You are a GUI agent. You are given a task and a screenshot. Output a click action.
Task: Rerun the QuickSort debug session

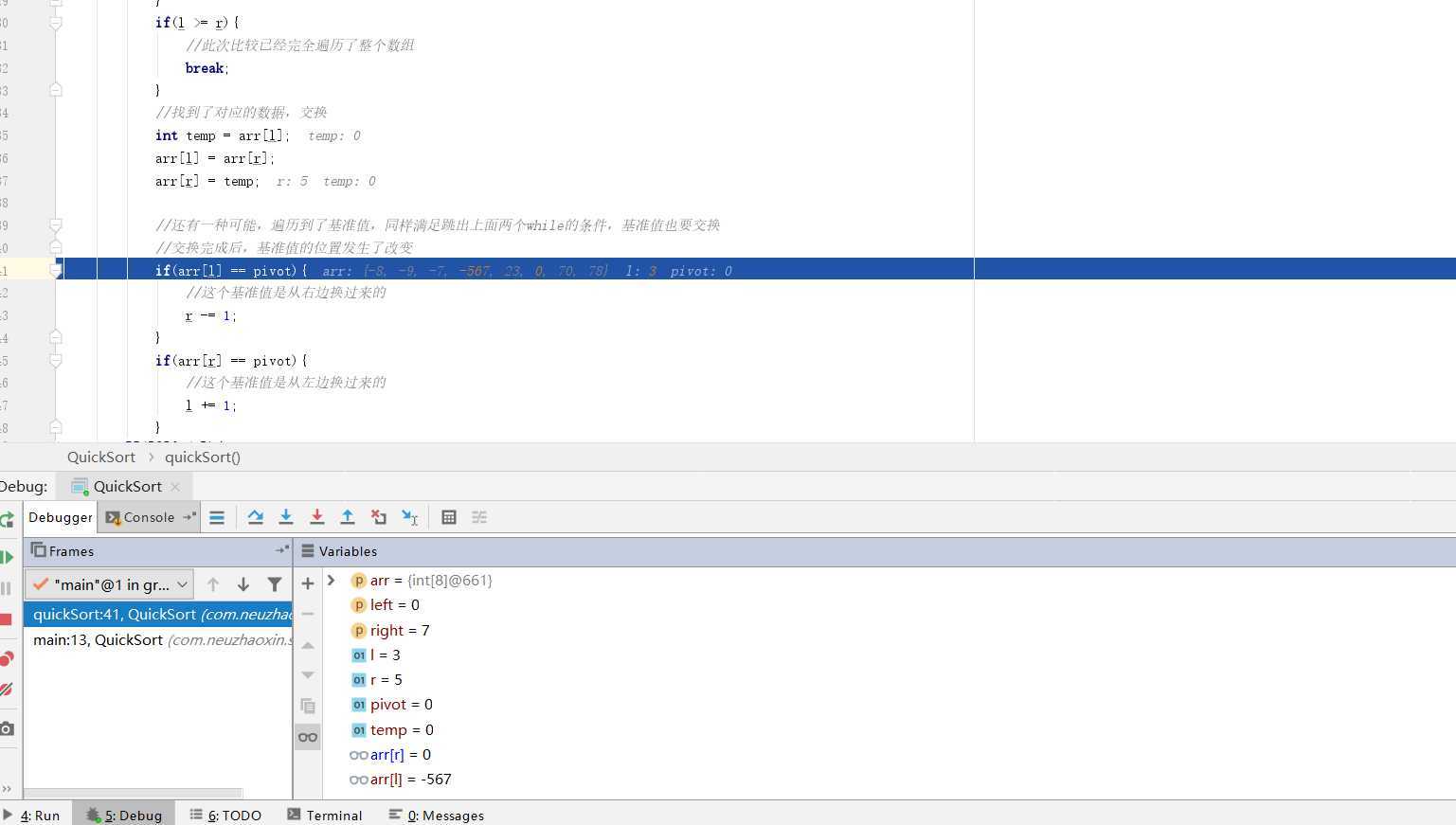pyautogui.click(x=7, y=519)
